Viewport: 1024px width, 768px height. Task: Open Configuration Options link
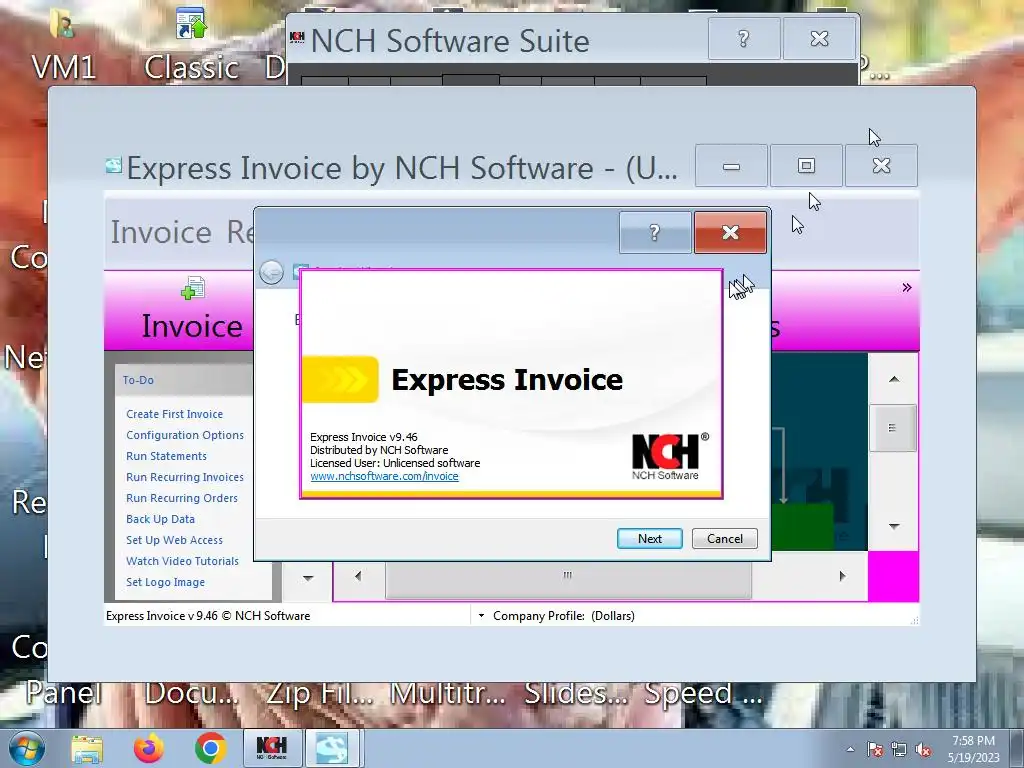click(x=185, y=435)
